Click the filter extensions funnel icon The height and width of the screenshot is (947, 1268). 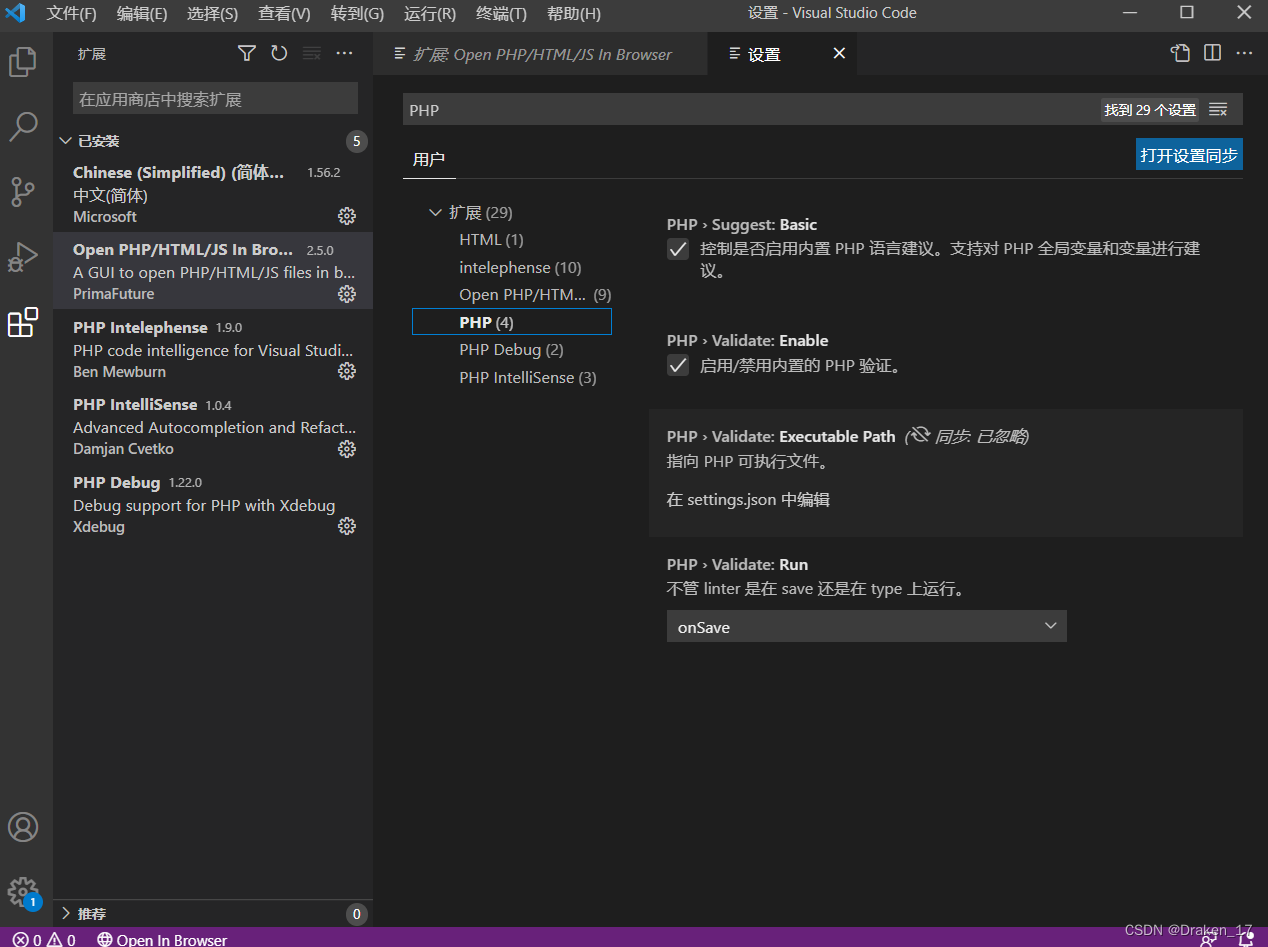coord(246,53)
